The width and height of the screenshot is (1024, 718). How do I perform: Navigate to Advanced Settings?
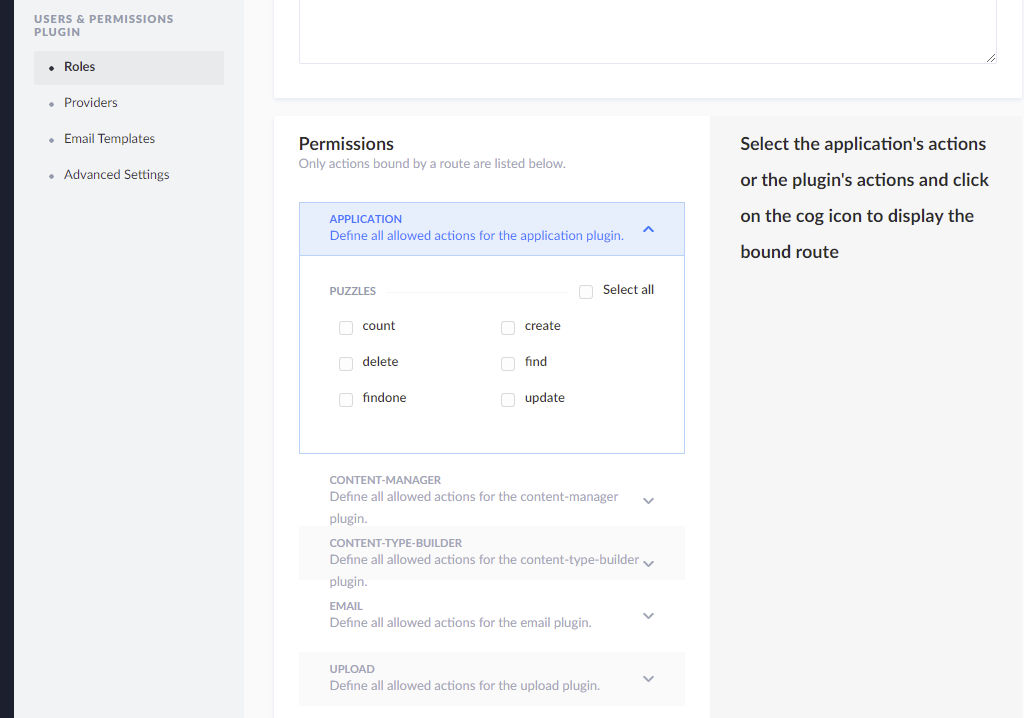[x=116, y=175]
